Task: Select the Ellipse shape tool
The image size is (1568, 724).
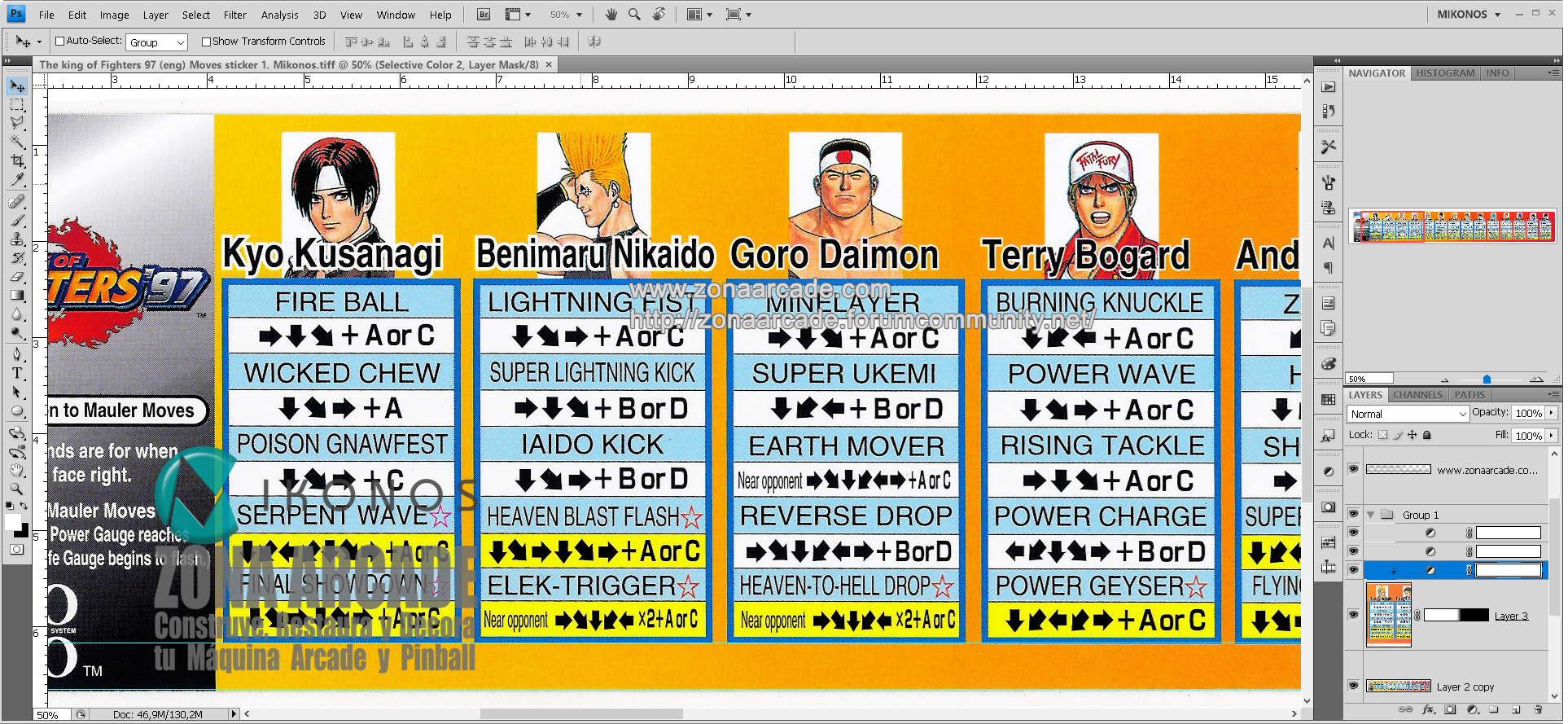Action: [17, 410]
